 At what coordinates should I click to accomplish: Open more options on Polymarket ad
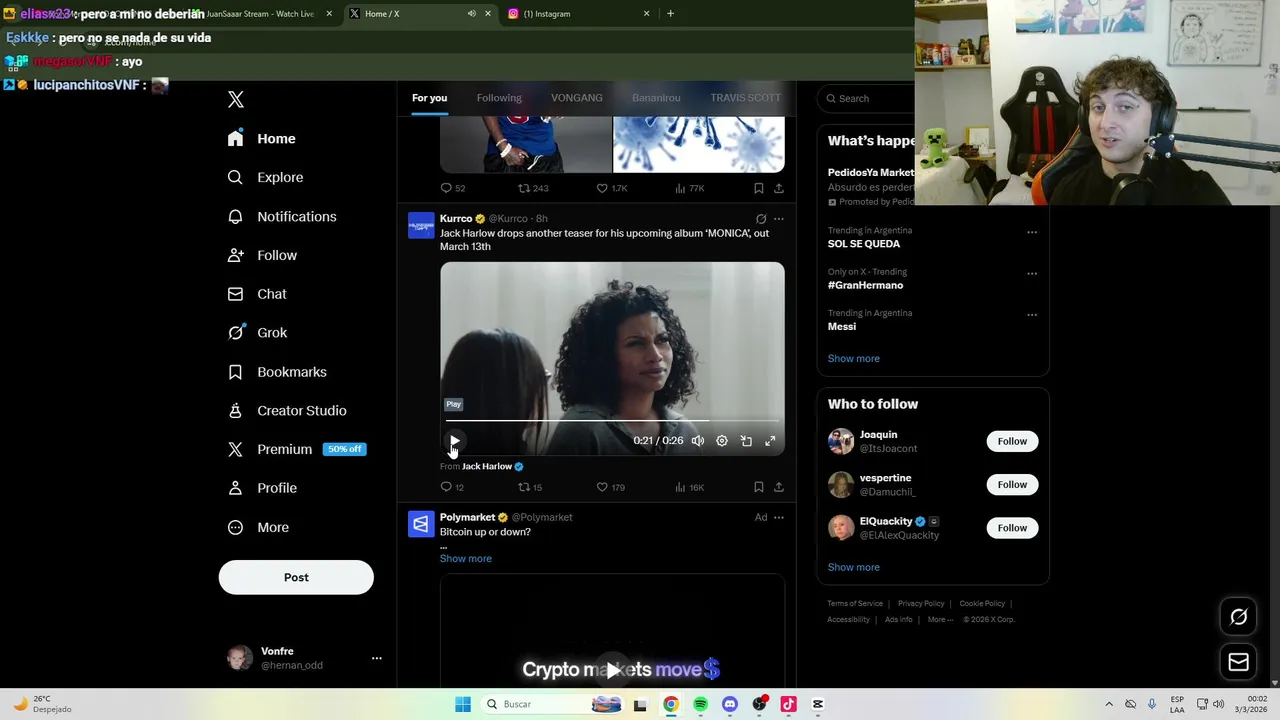pos(779,518)
